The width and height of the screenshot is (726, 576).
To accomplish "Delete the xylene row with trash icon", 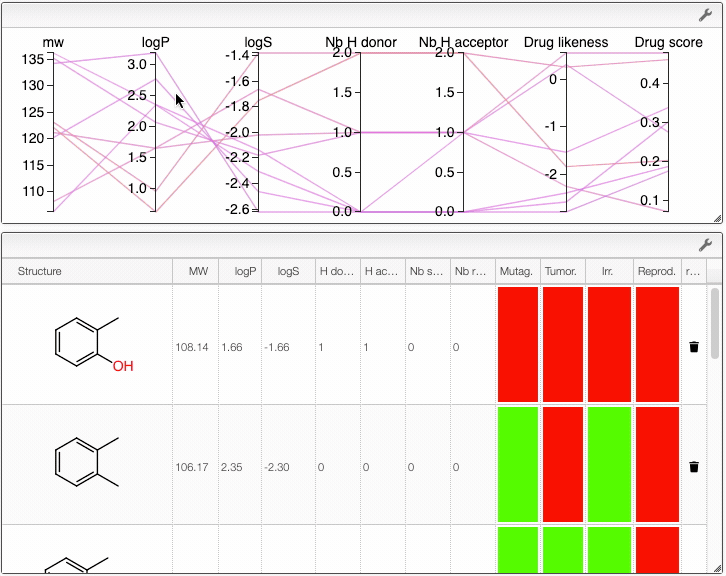I will tap(694, 467).
